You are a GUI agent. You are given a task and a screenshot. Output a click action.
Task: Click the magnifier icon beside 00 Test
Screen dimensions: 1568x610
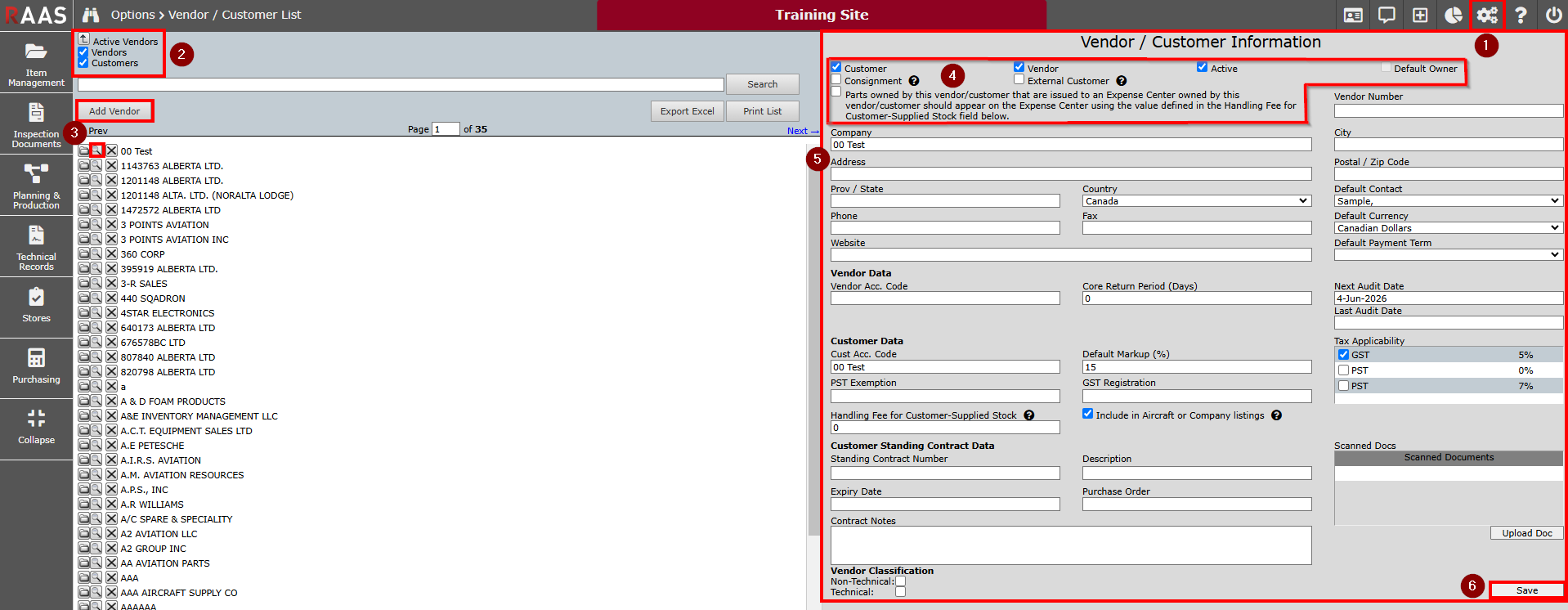[x=96, y=150]
